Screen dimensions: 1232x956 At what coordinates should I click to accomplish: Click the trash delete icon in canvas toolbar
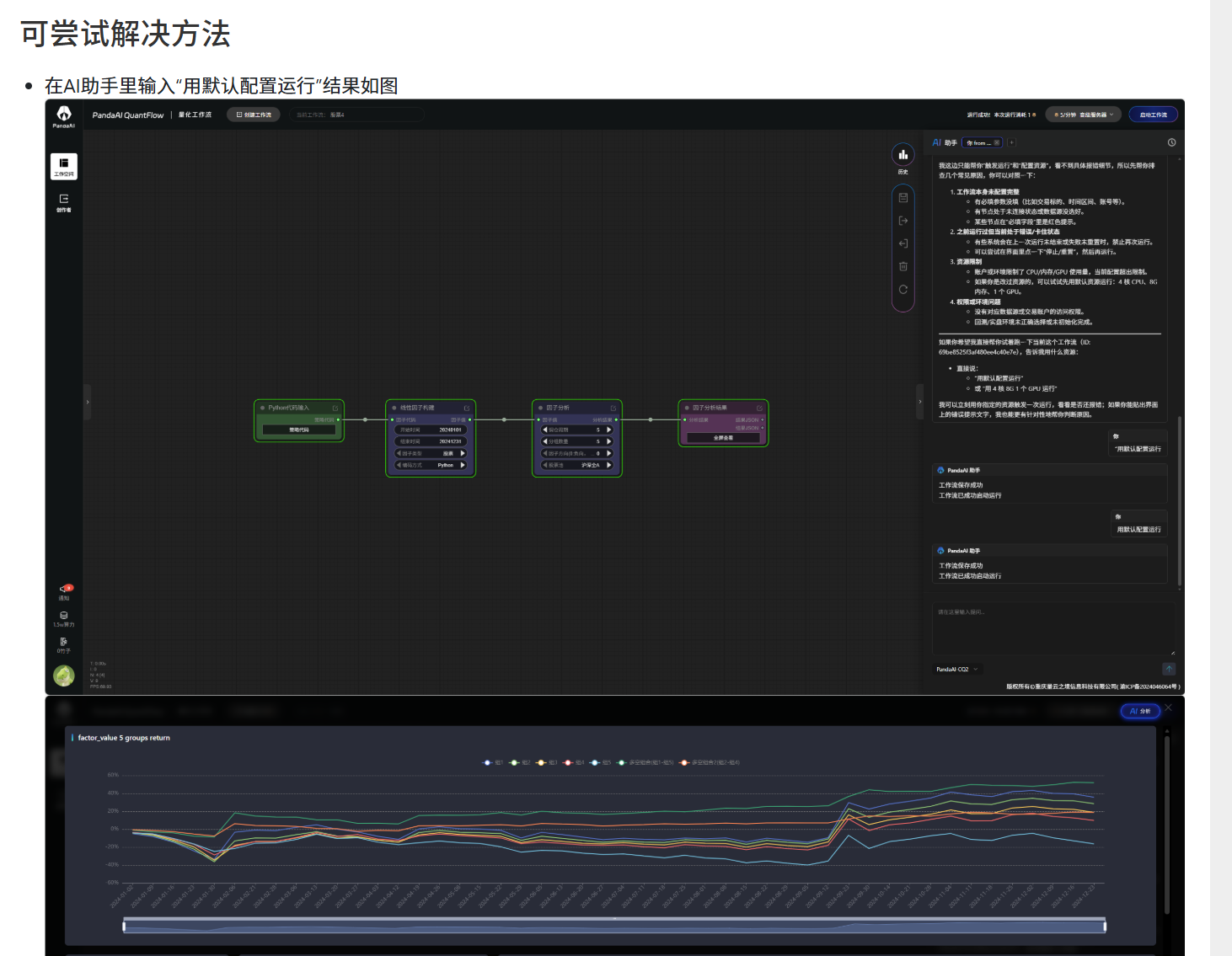point(903,266)
